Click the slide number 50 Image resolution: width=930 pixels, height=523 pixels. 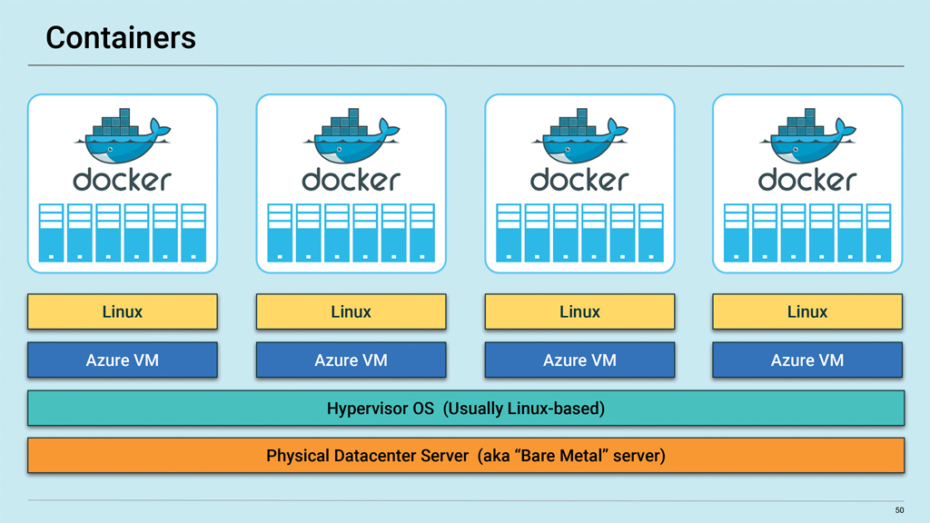tap(898, 510)
